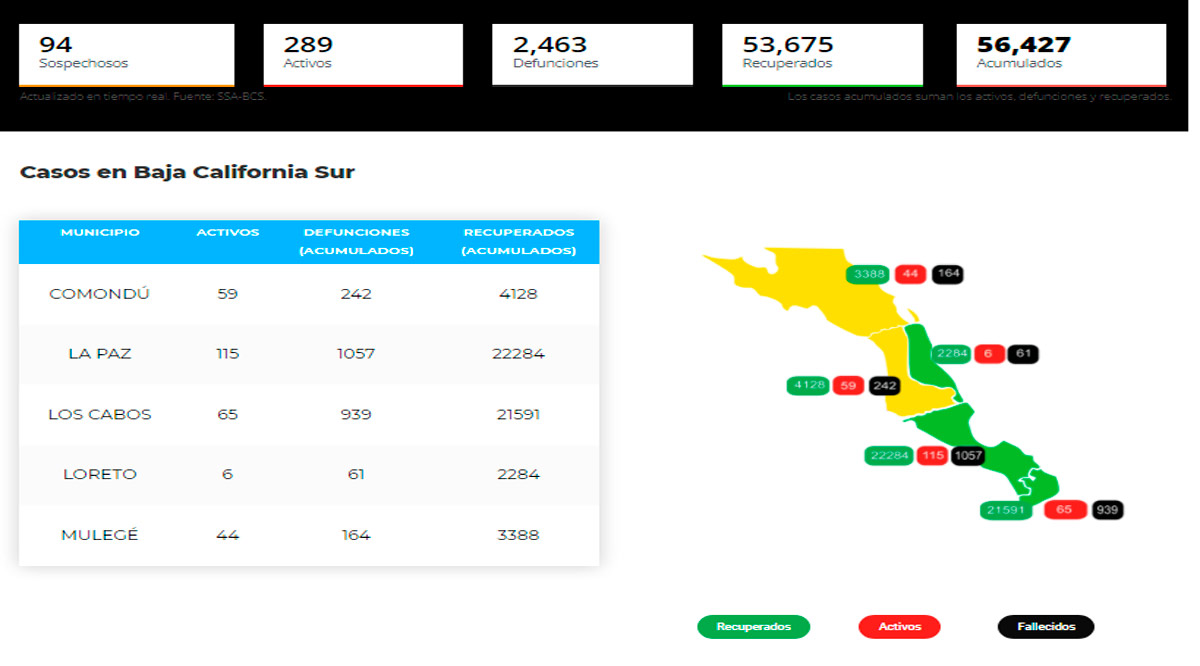Click the RECUPERADOS (ACUMULADOS) column header
This screenshot has width=1200, height=666.
519,242
